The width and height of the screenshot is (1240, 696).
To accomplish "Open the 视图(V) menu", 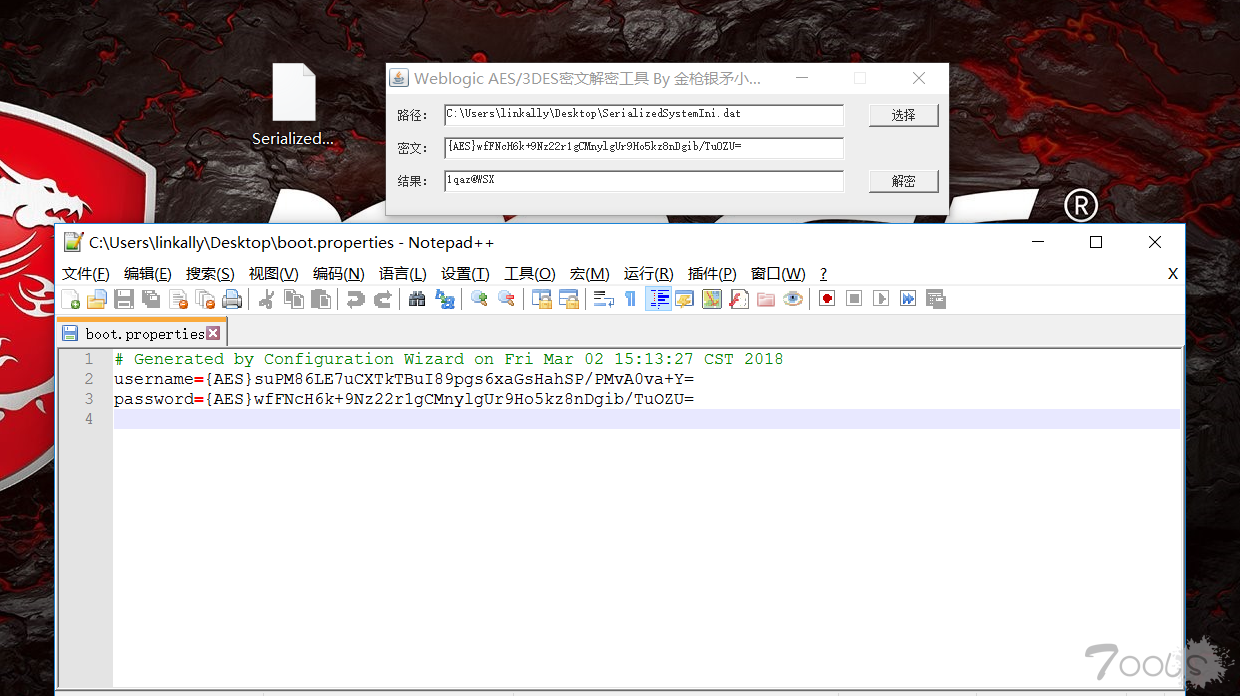I will pos(274,274).
